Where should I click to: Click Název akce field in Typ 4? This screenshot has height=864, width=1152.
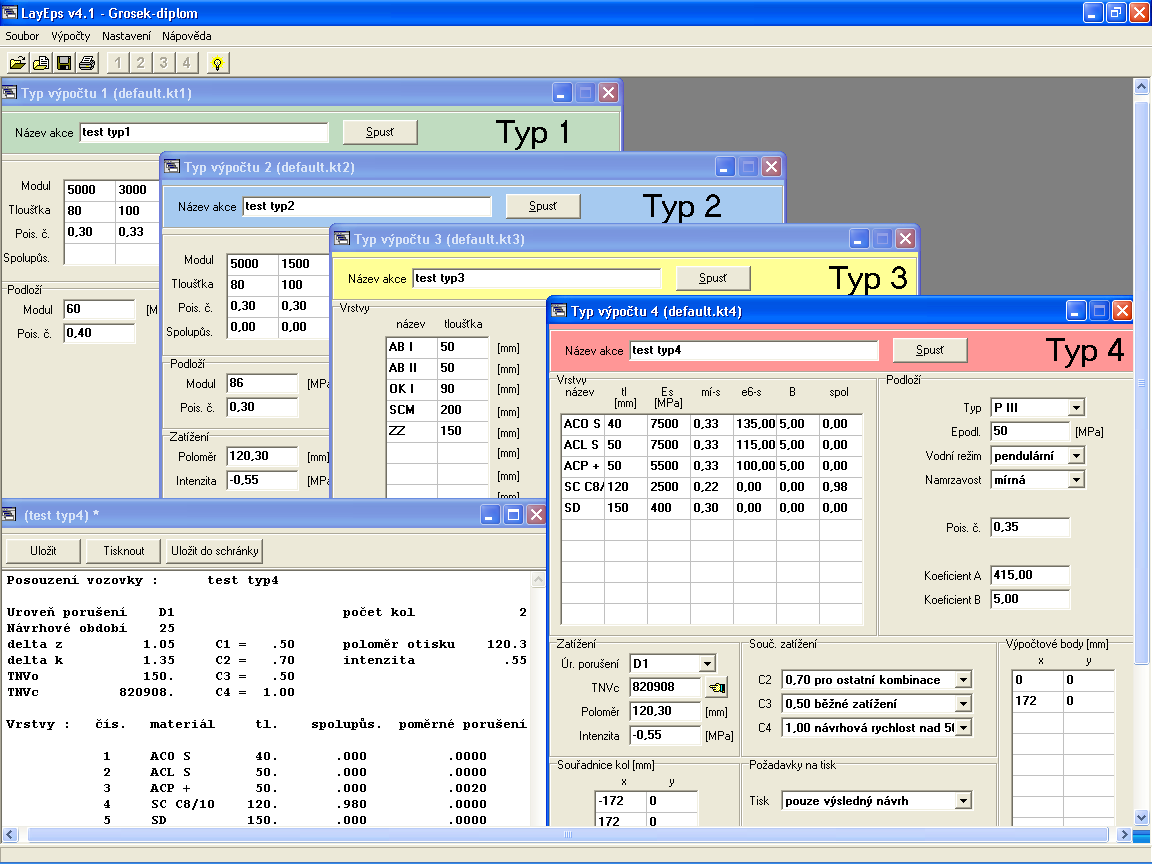pyautogui.click(x=754, y=350)
